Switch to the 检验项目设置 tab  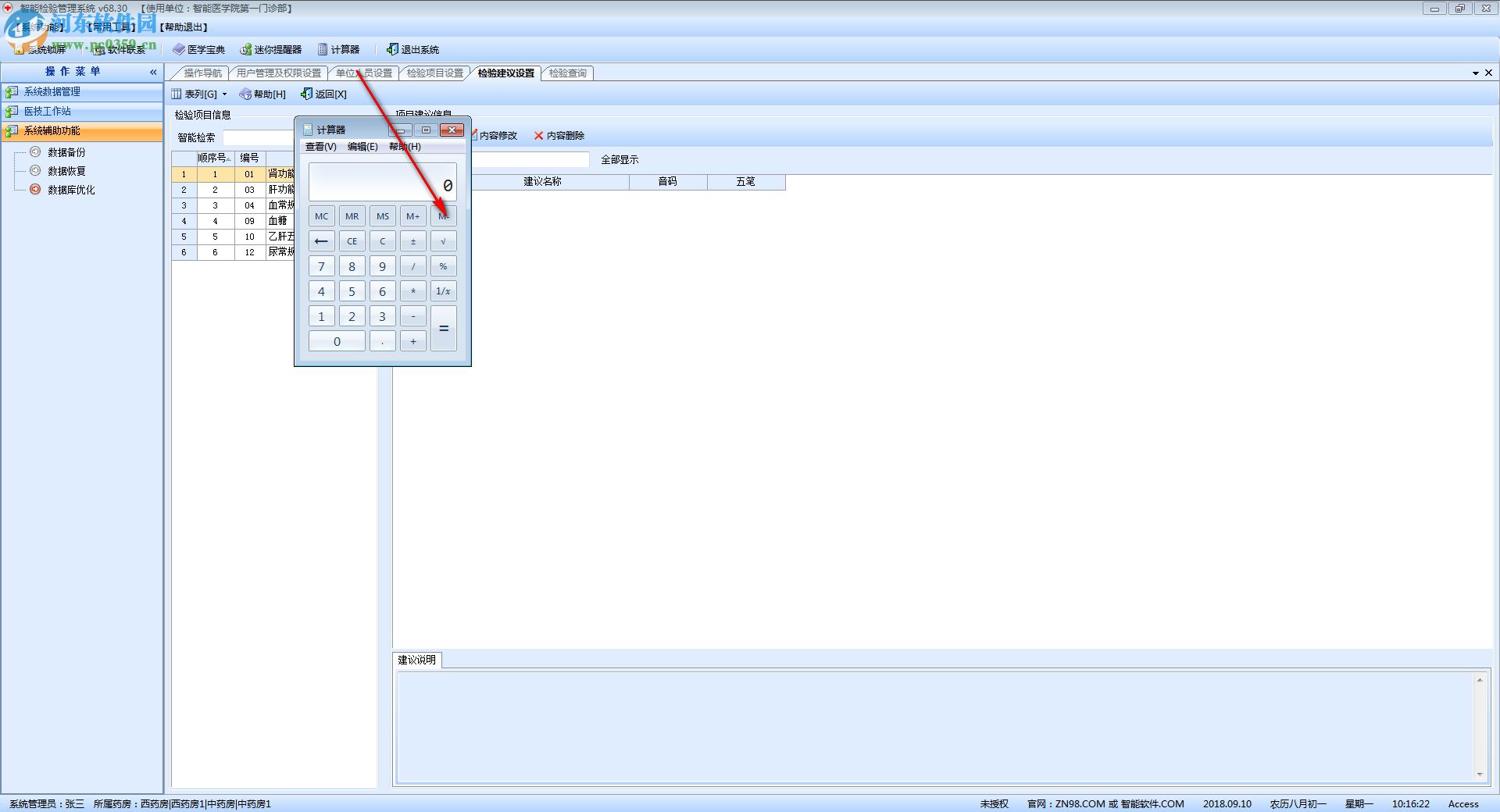pos(434,73)
